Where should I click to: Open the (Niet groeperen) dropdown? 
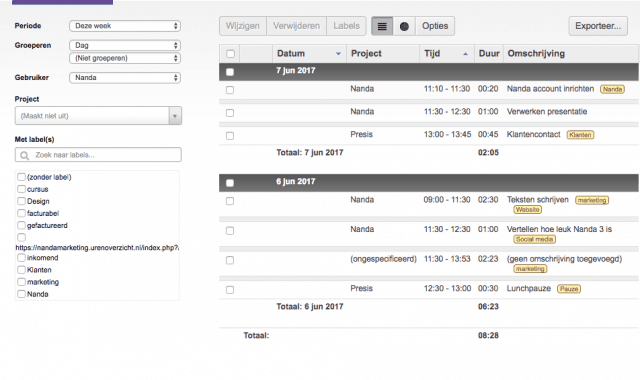(125, 58)
